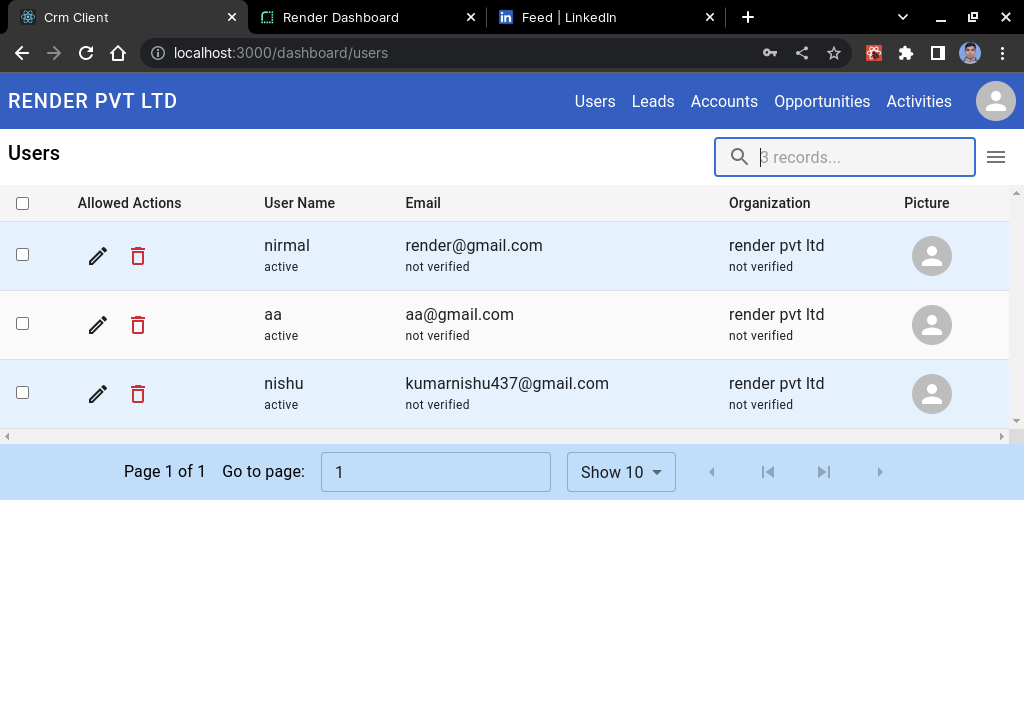The image size is (1024, 720).
Task: Go back in browser history
Action: (x=22, y=53)
